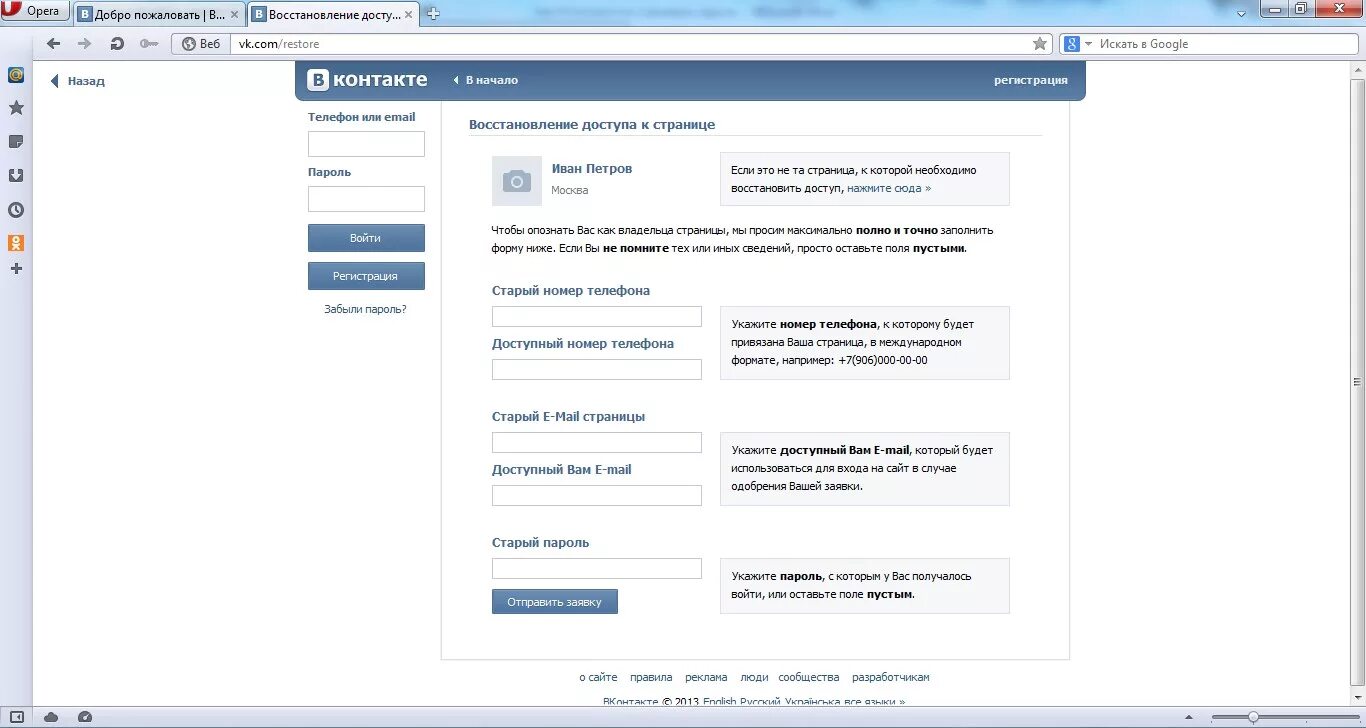Screen dimensions: 1366x728
Task: Click the 'Старый E-Mail страницы' field
Action: click(x=597, y=443)
